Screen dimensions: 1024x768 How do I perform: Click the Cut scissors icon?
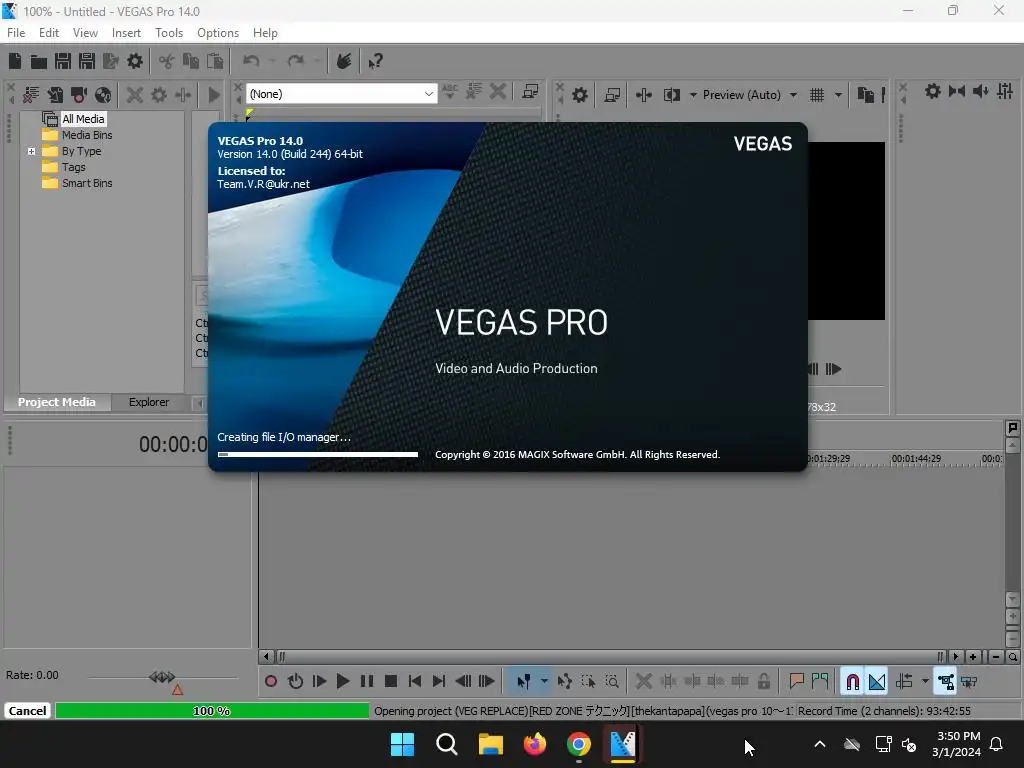pos(167,61)
